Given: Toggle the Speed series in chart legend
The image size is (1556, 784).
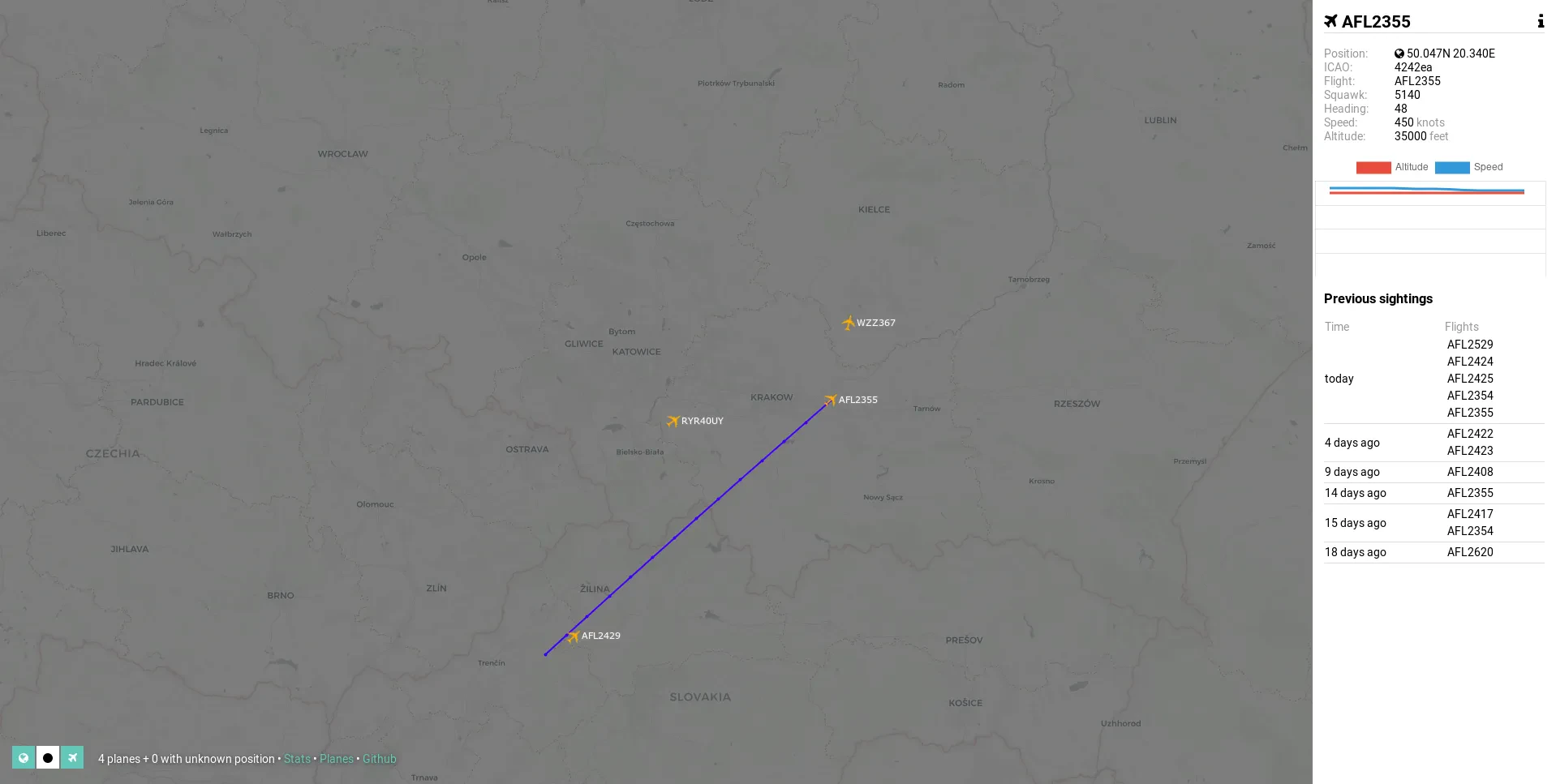Looking at the screenshot, I should 1469,167.
